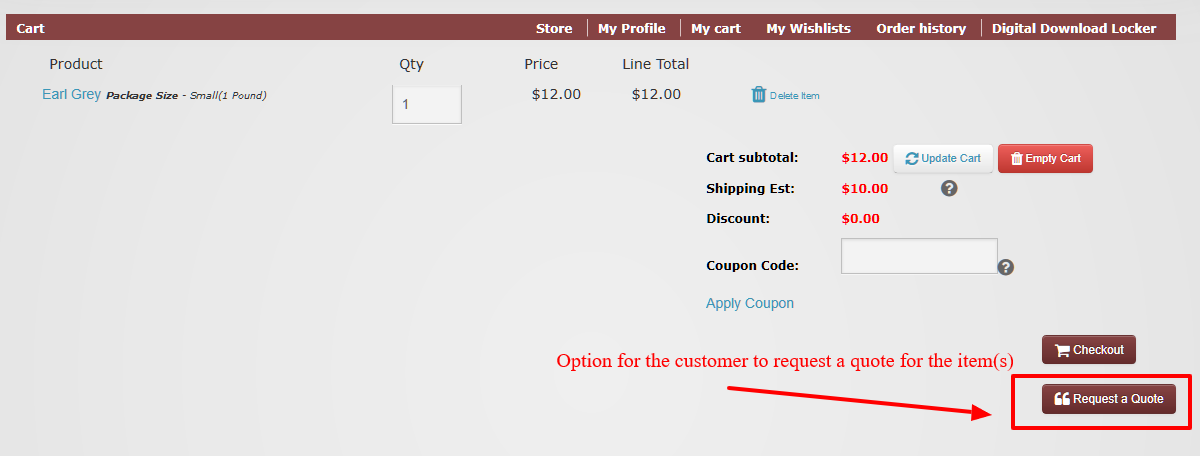Focus the Qty input field
1200x456 pixels.
427,104
